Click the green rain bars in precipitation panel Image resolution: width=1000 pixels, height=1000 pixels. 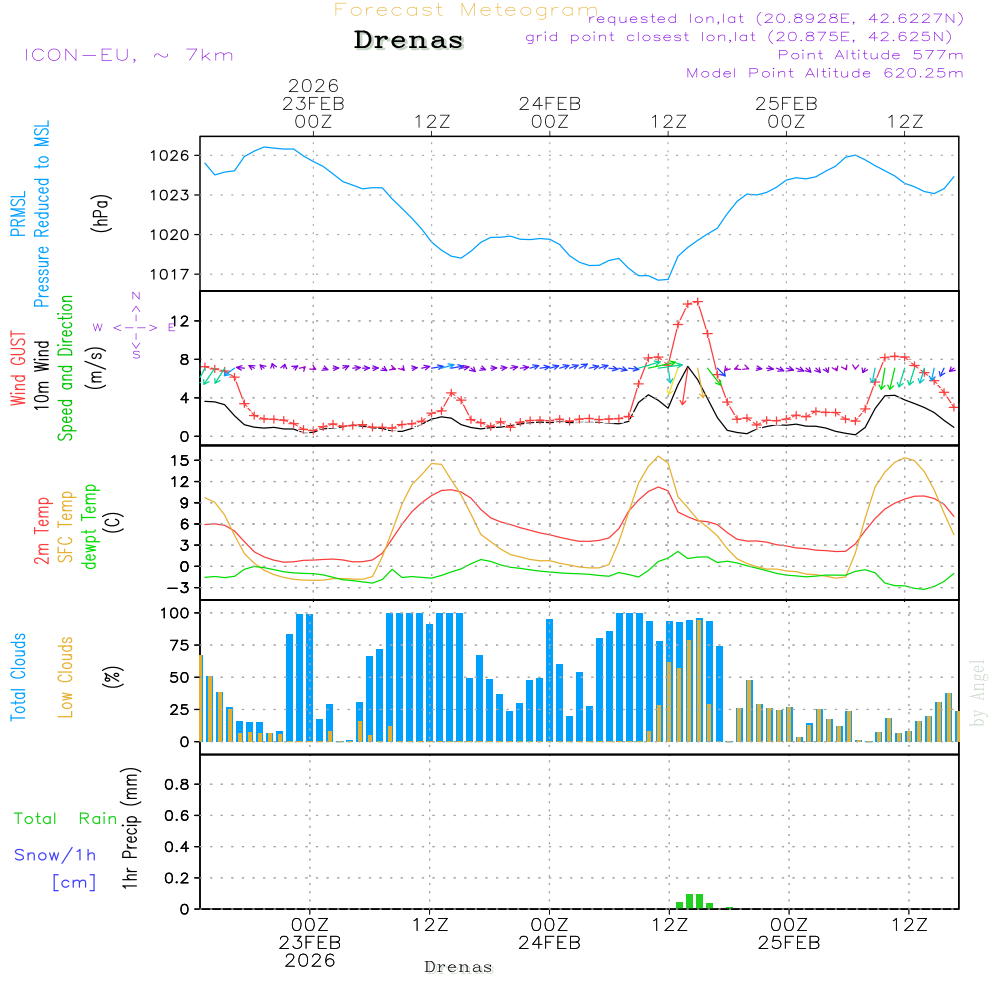pyautogui.click(x=693, y=900)
